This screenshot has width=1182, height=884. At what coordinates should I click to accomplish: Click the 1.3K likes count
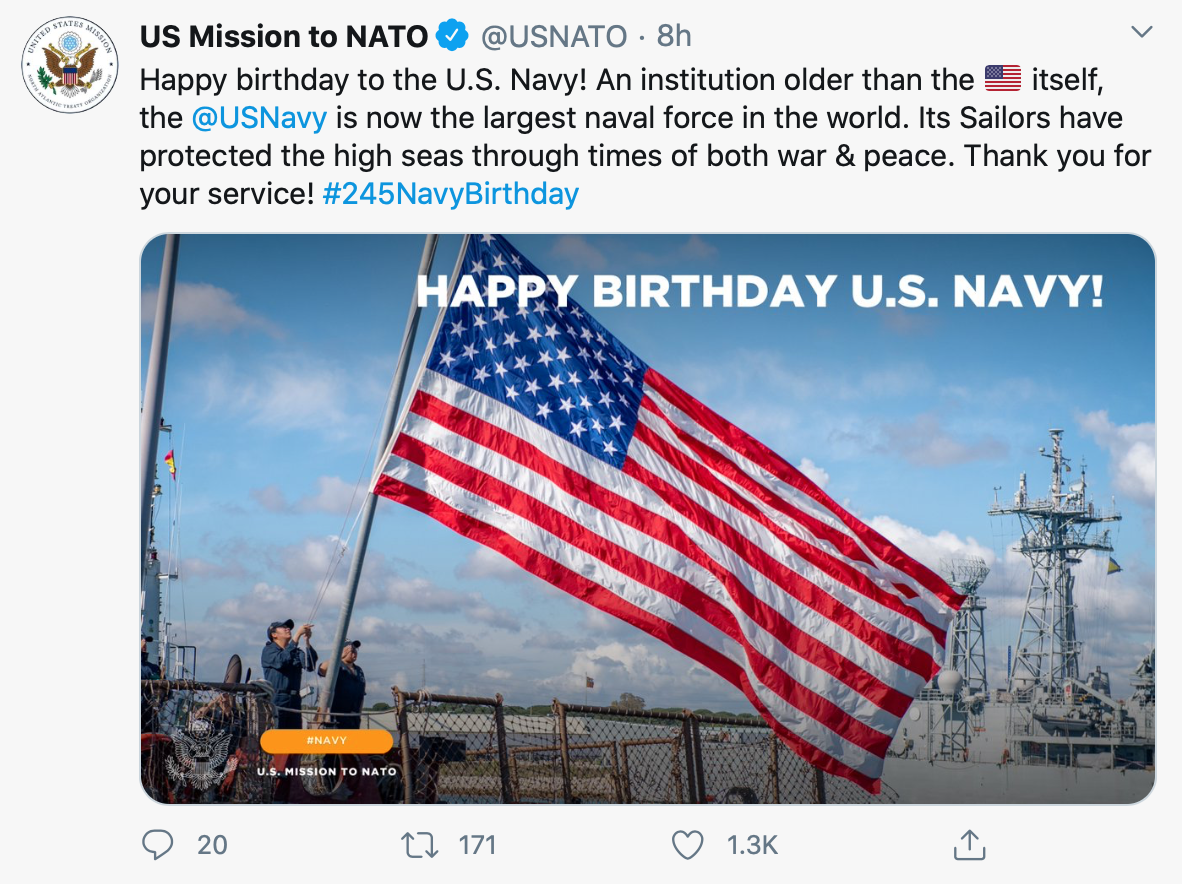pyautogui.click(x=752, y=845)
